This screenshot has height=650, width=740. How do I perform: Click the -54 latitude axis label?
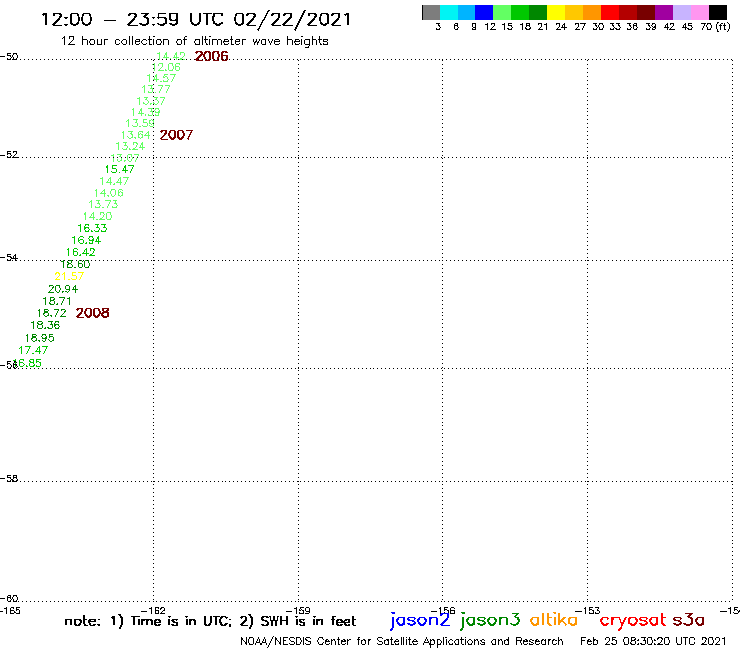(9, 258)
